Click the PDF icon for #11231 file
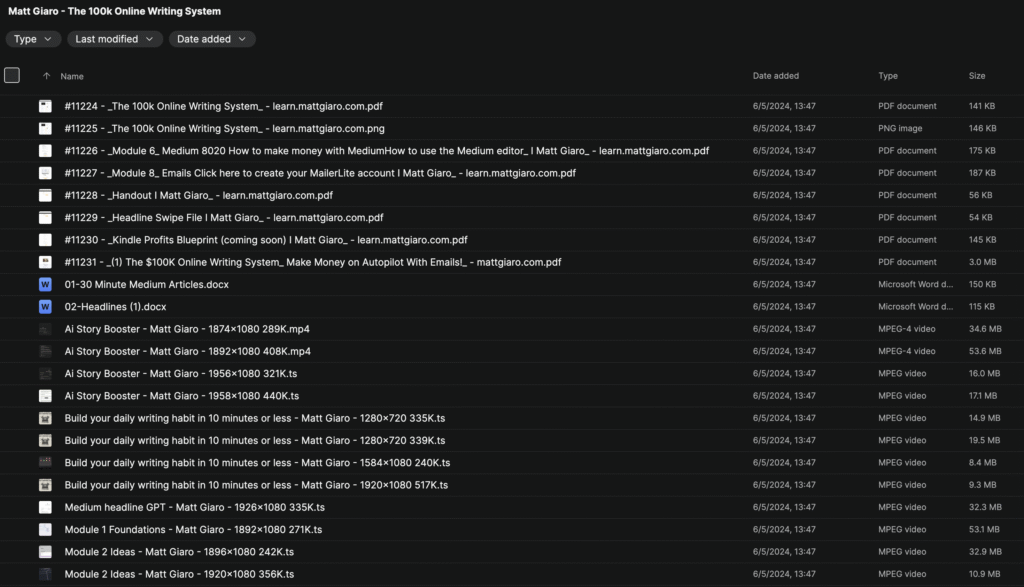The height and width of the screenshot is (587, 1024). 45,262
